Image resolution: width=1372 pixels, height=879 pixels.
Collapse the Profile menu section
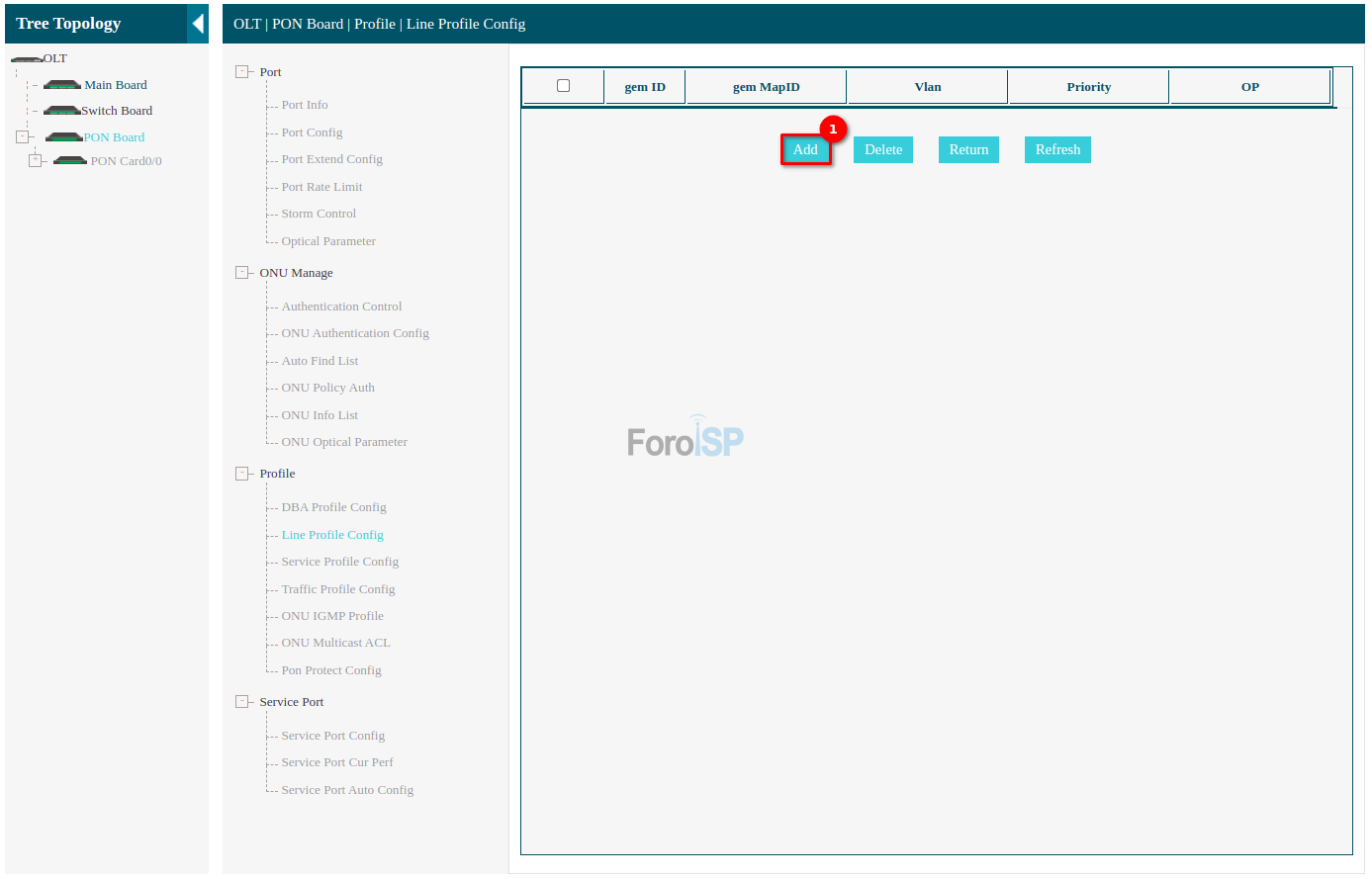pos(241,474)
